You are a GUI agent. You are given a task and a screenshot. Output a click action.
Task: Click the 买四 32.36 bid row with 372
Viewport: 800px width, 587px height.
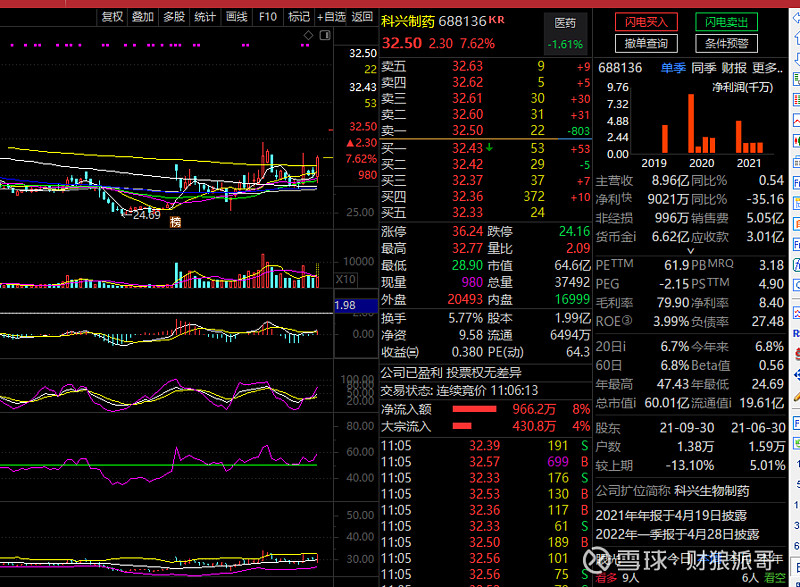click(486, 196)
